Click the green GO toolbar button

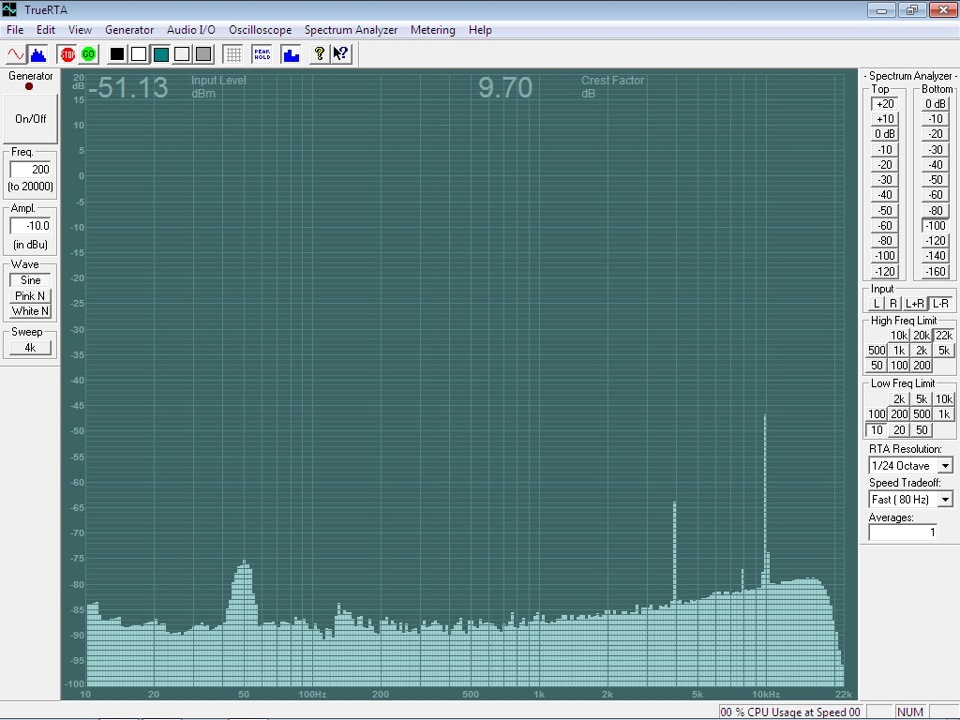coord(89,54)
